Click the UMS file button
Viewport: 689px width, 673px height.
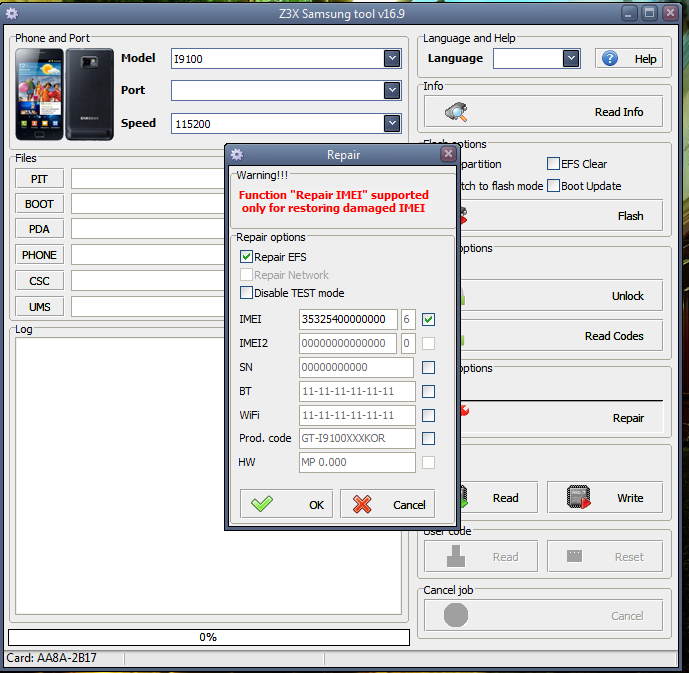[40, 307]
